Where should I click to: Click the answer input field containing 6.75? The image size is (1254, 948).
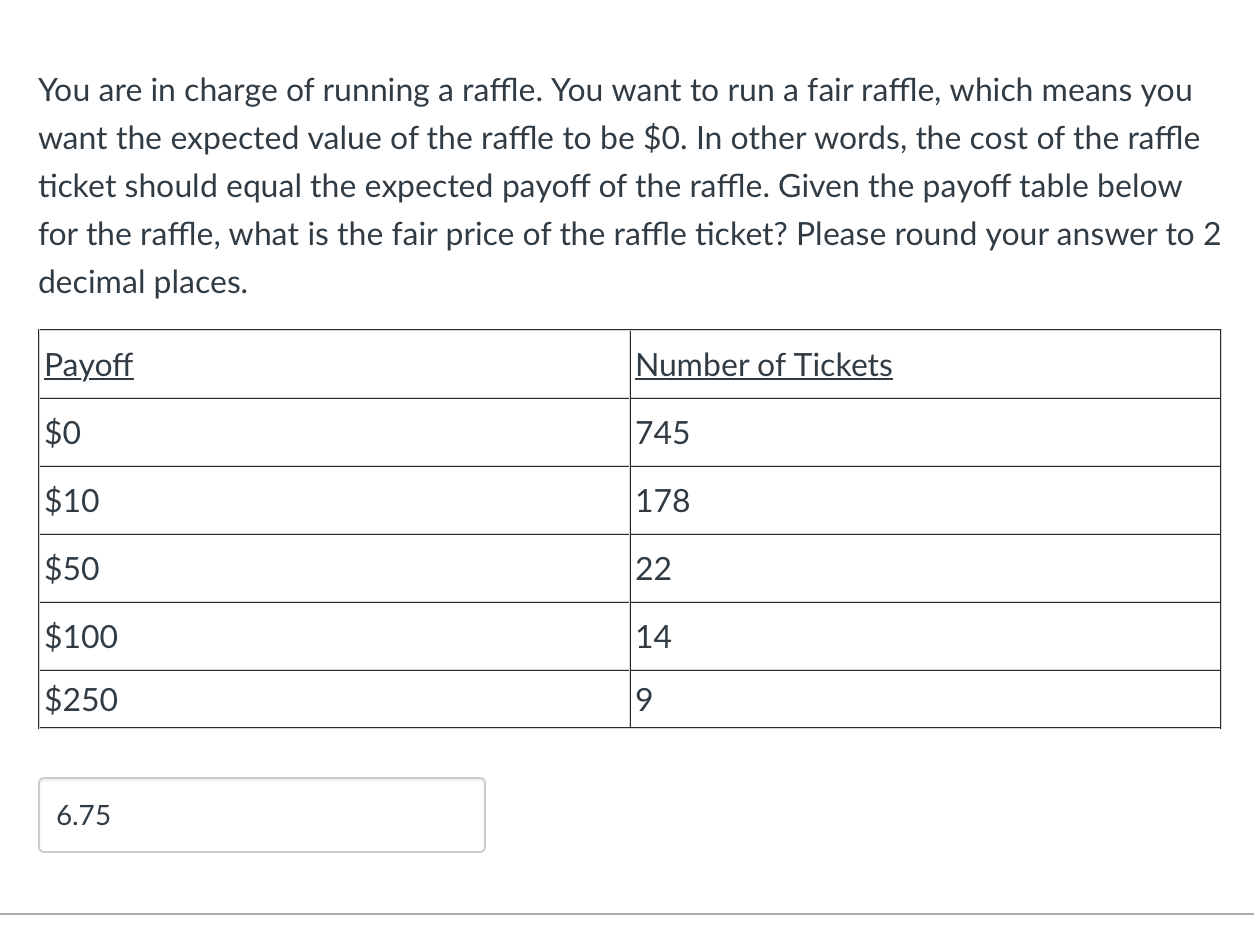(x=260, y=815)
